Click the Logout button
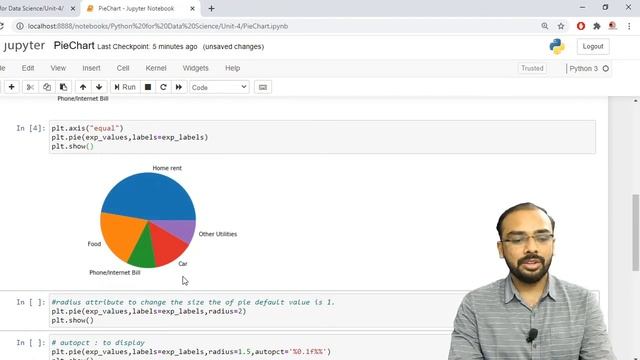The height and width of the screenshot is (360, 640). pyautogui.click(x=593, y=47)
